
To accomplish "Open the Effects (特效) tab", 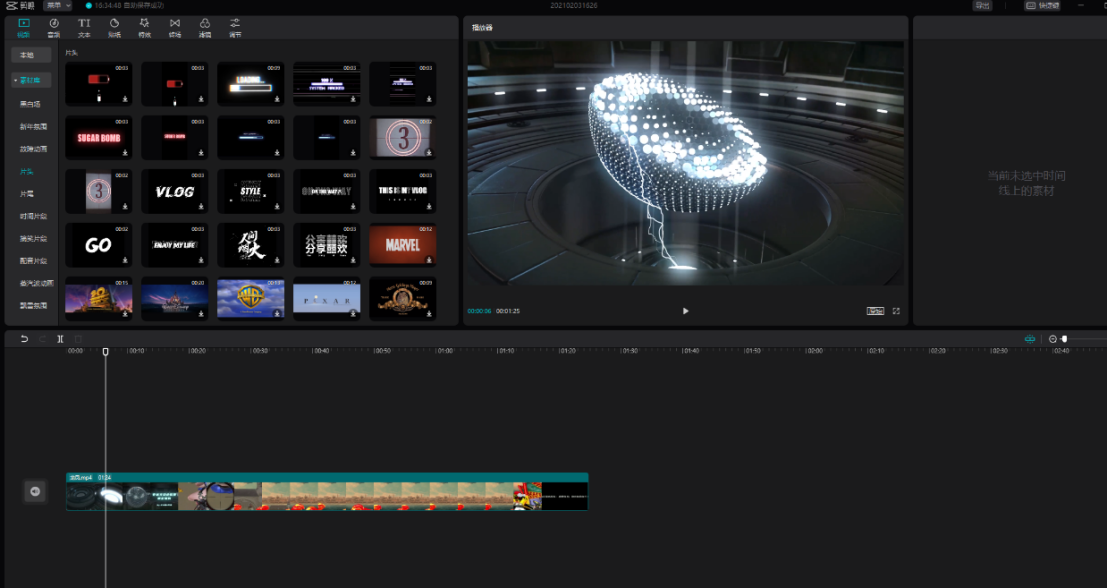I will click(144, 26).
